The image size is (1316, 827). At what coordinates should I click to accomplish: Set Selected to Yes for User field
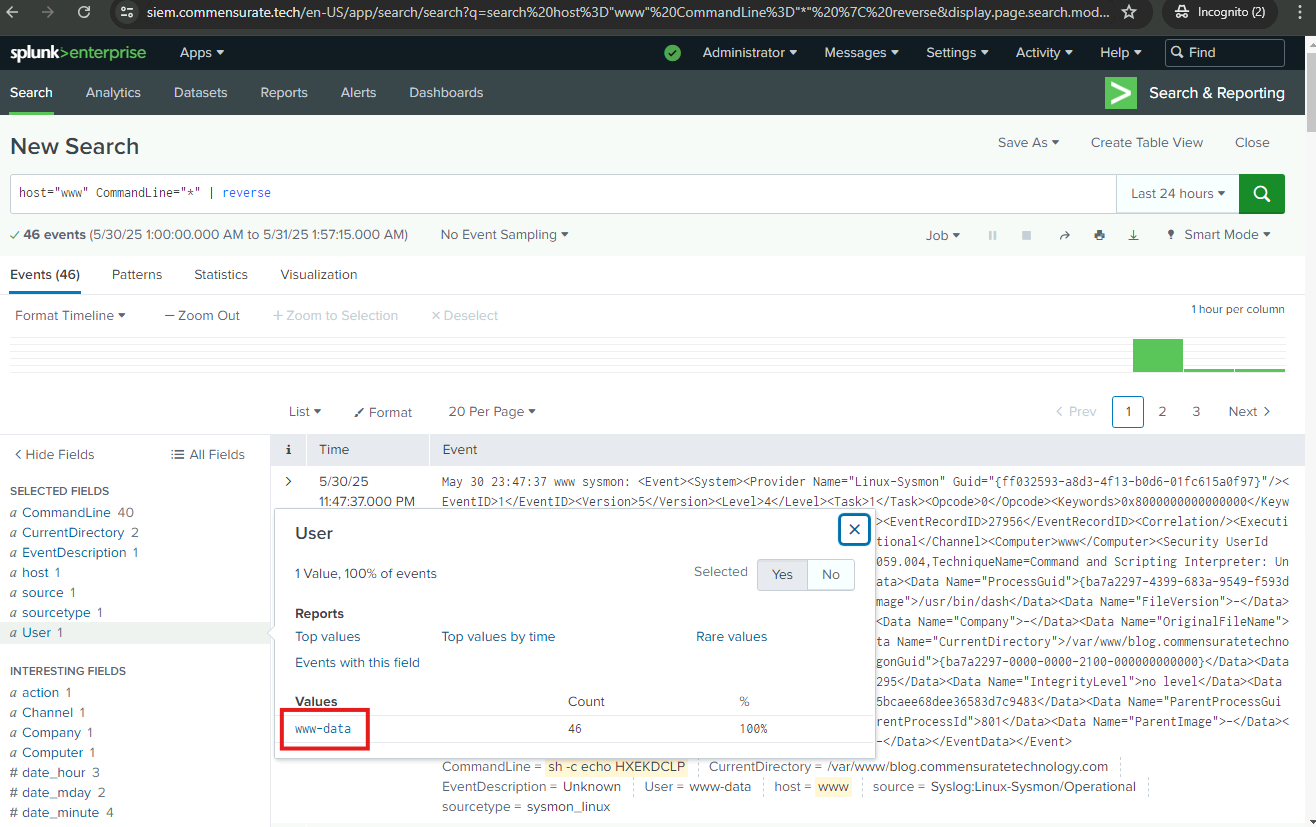[782, 574]
